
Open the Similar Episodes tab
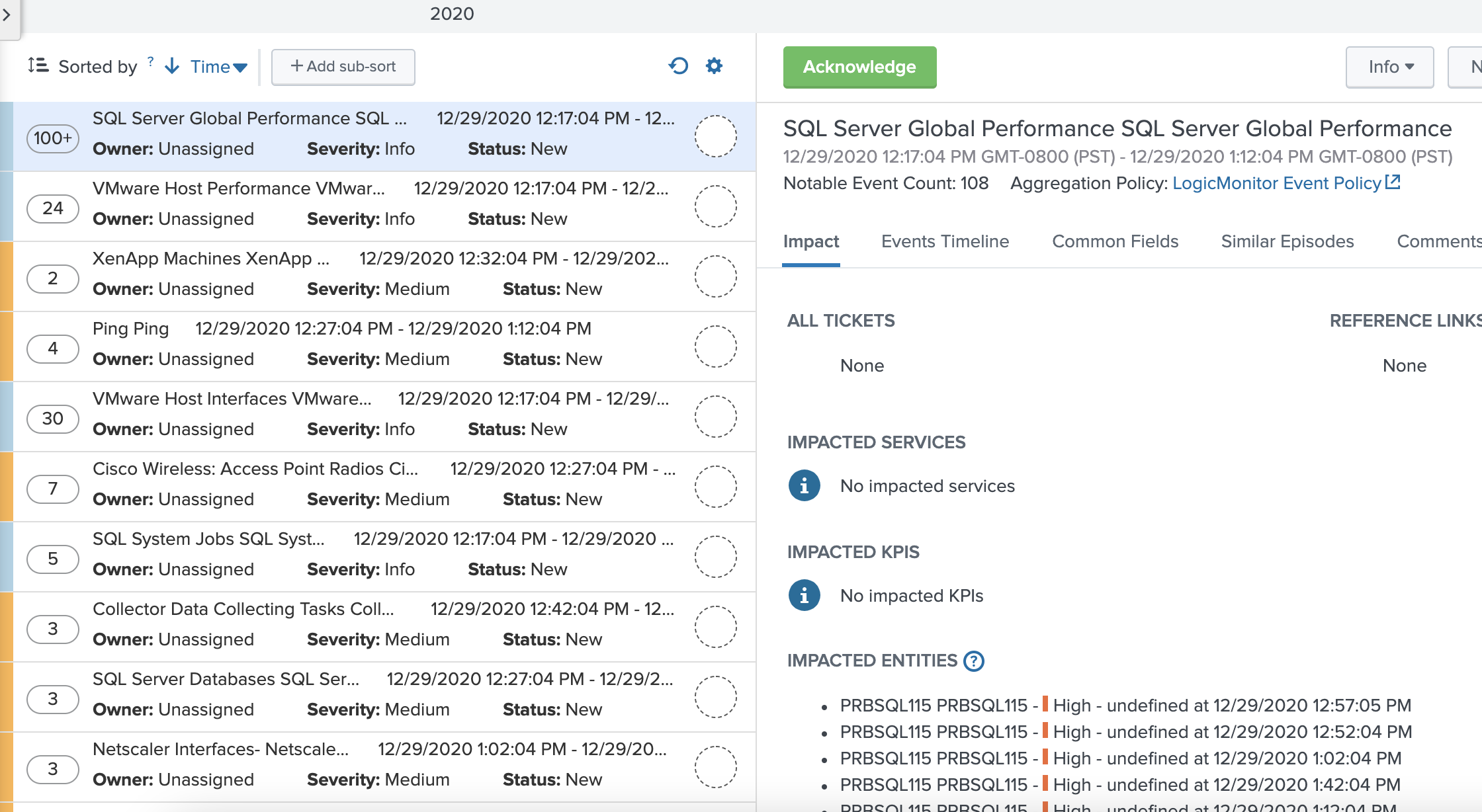(1287, 241)
